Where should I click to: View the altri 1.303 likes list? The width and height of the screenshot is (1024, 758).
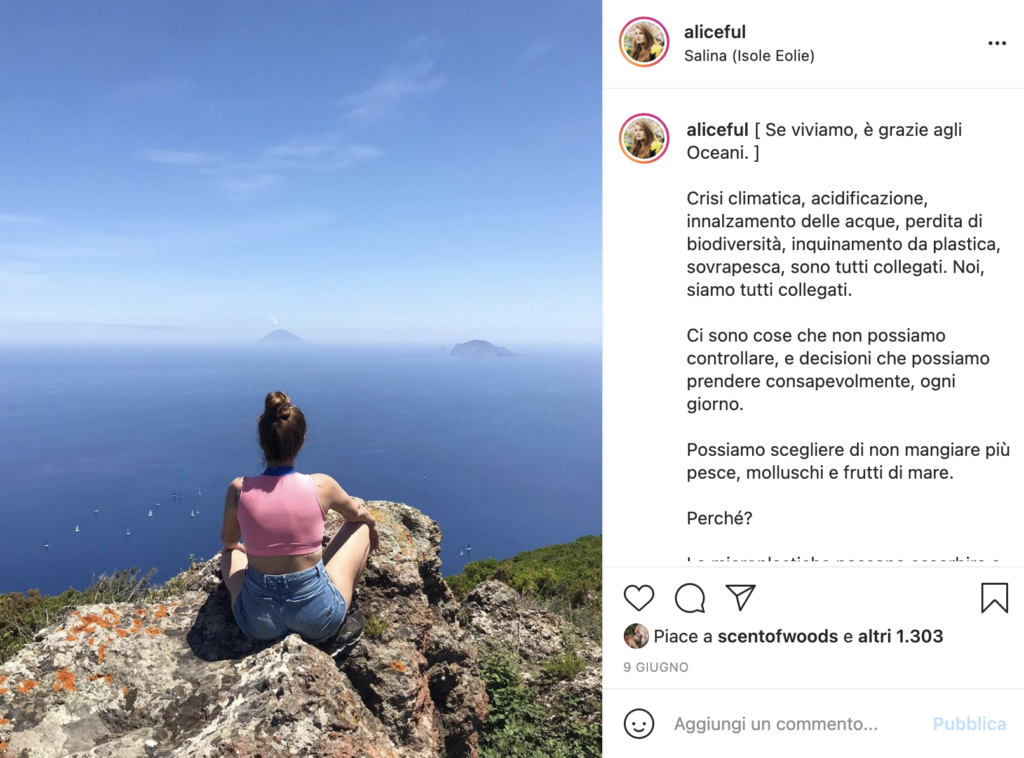[x=900, y=637]
